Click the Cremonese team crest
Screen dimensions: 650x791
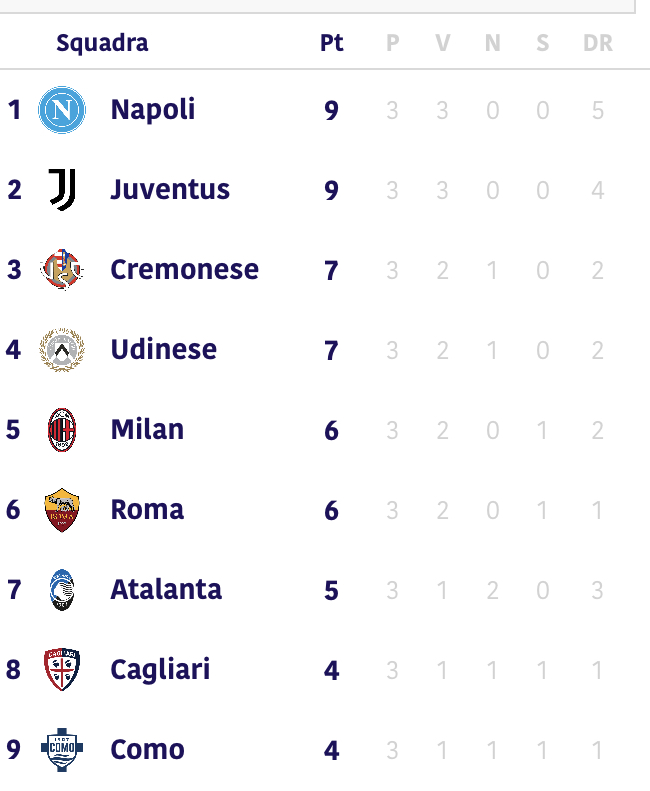pos(62,269)
